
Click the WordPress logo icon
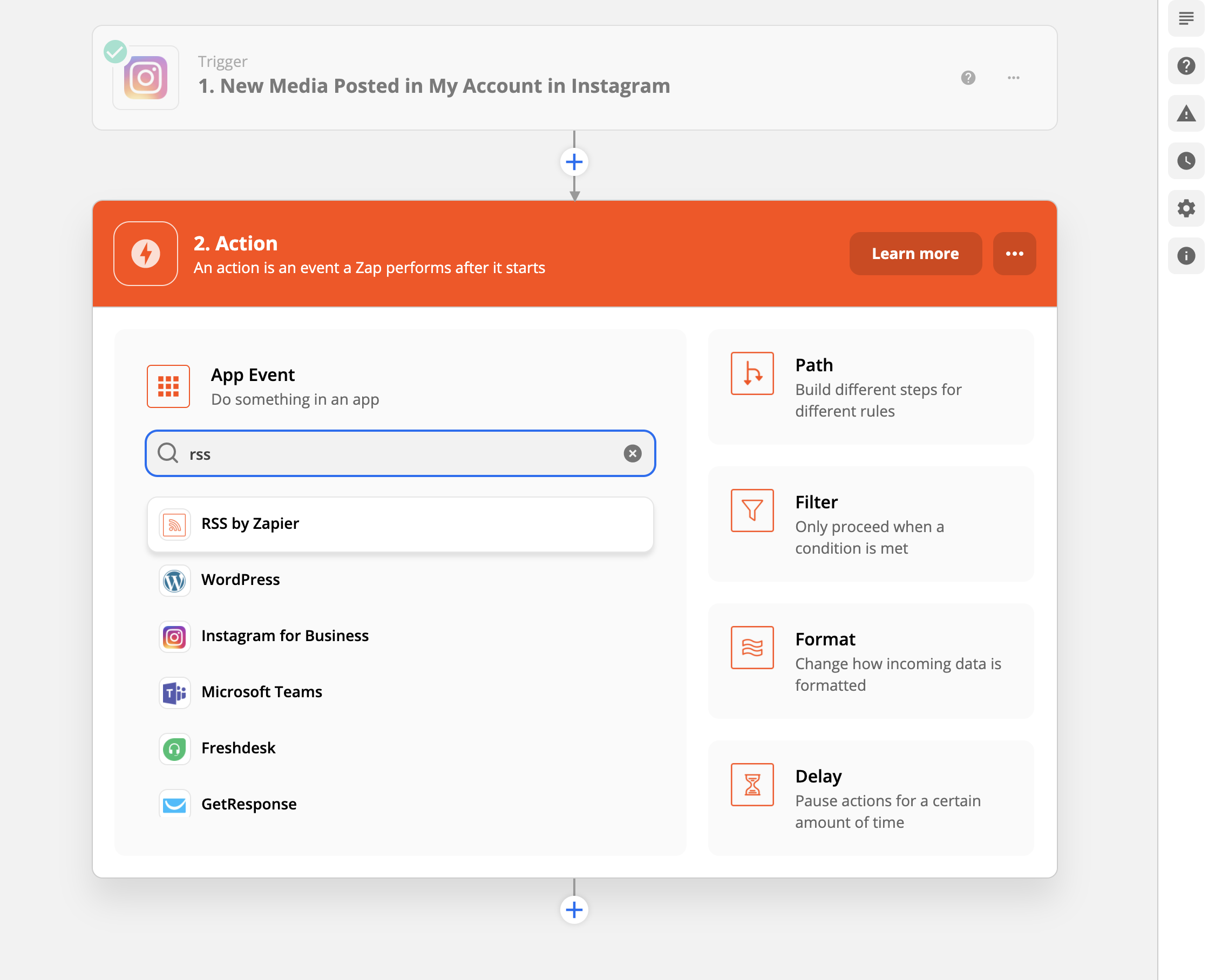(174, 581)
